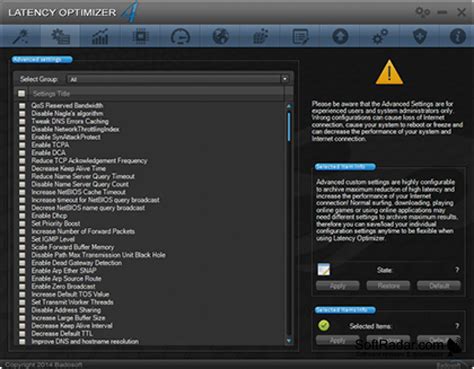Click the notepad state icon

point(323,269)
